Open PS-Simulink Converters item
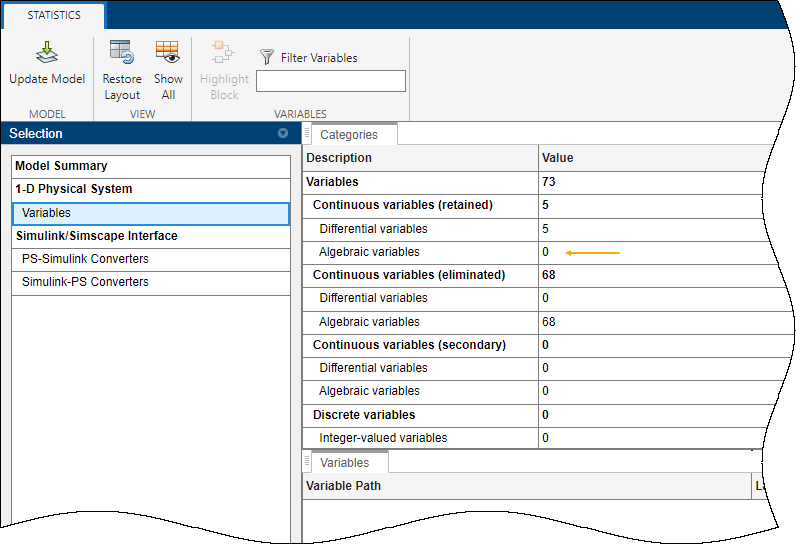The width and height of the screenshot is (796, 545). pyautogui.click(x=85, y=259)
